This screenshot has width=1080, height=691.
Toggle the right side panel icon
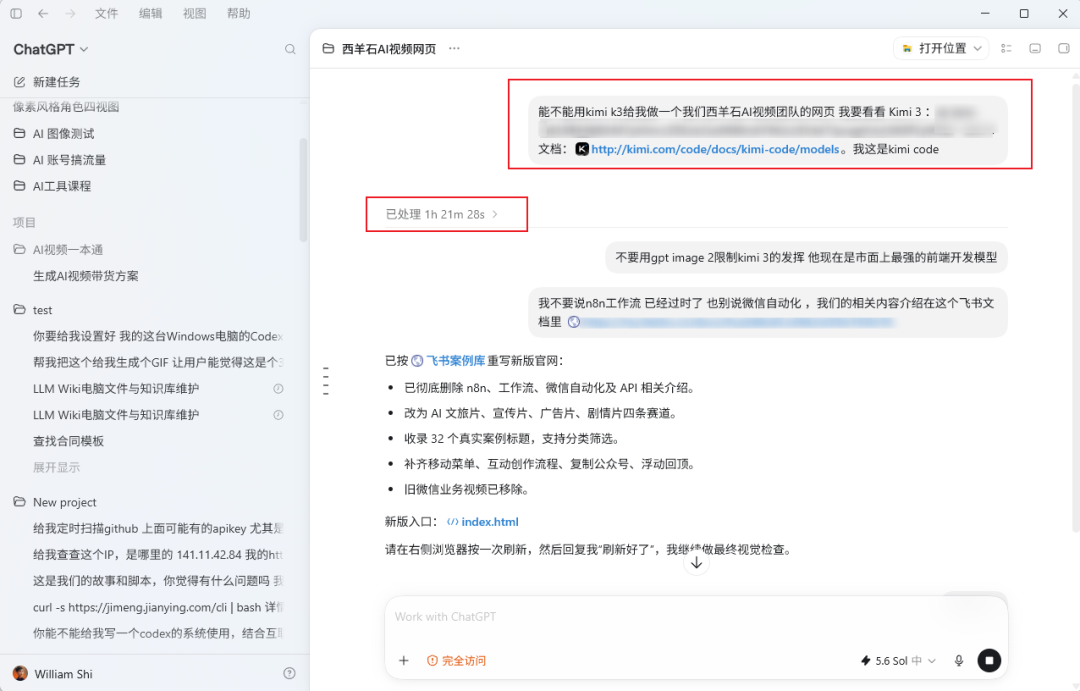(x=1064, y=48)
